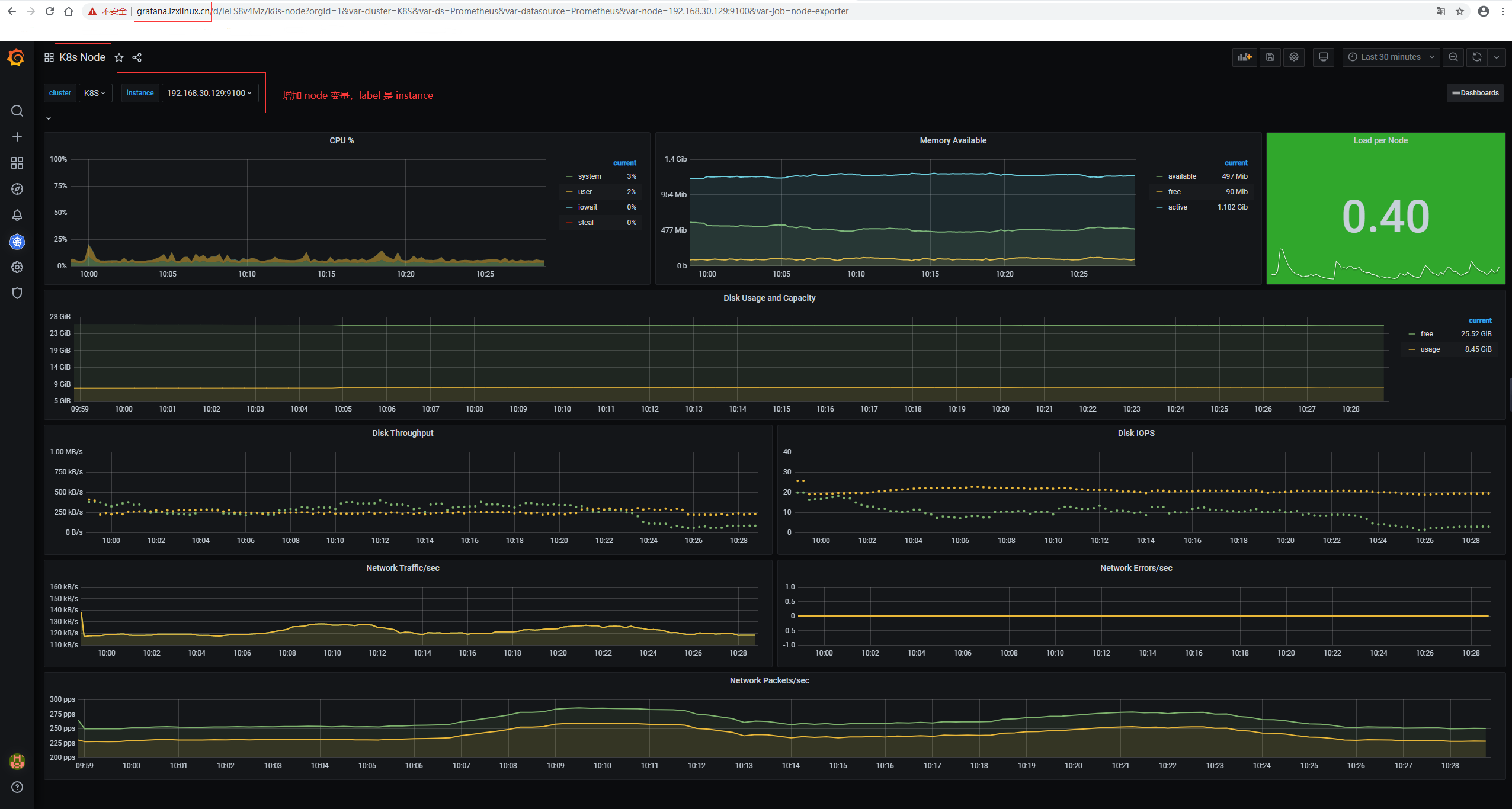Image resolution: width=1512 pixels, height=809 pixels.
Task: Toggle free series in Disk Usage legend
Action: (x=1427, y=334)
